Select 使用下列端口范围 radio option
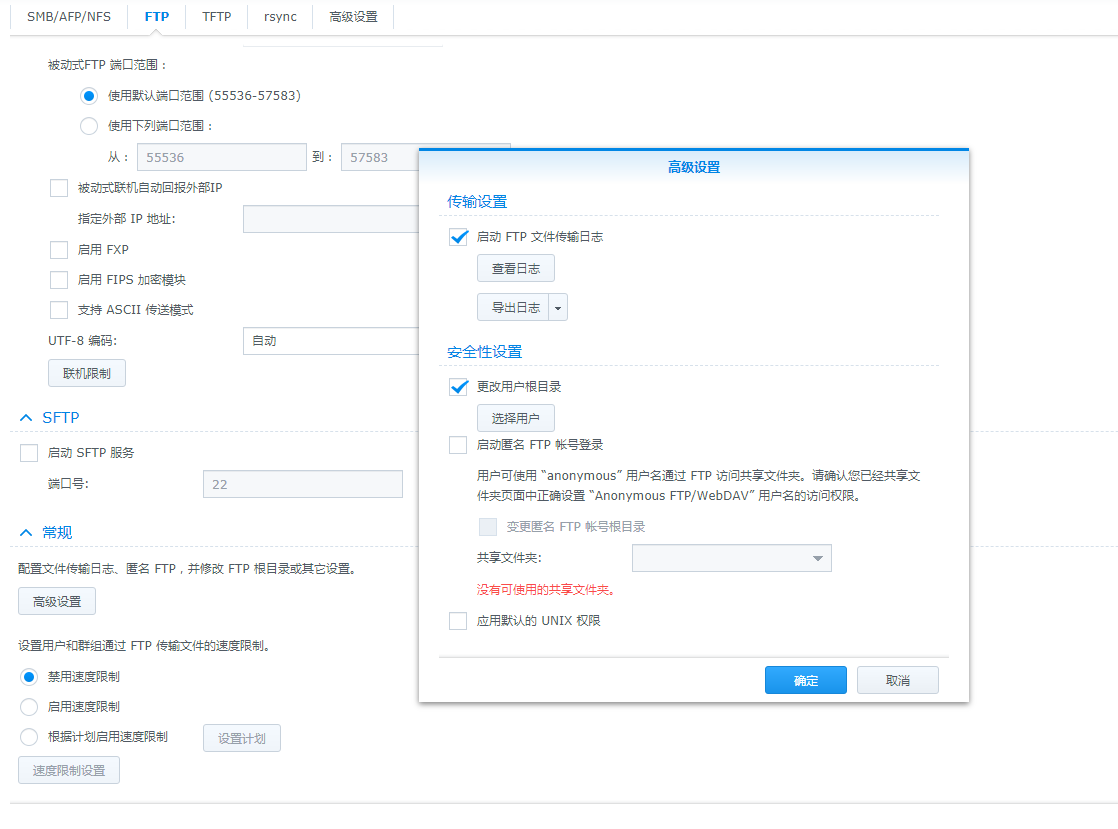This screenshot has width=1118, height=829. point(89,126)
